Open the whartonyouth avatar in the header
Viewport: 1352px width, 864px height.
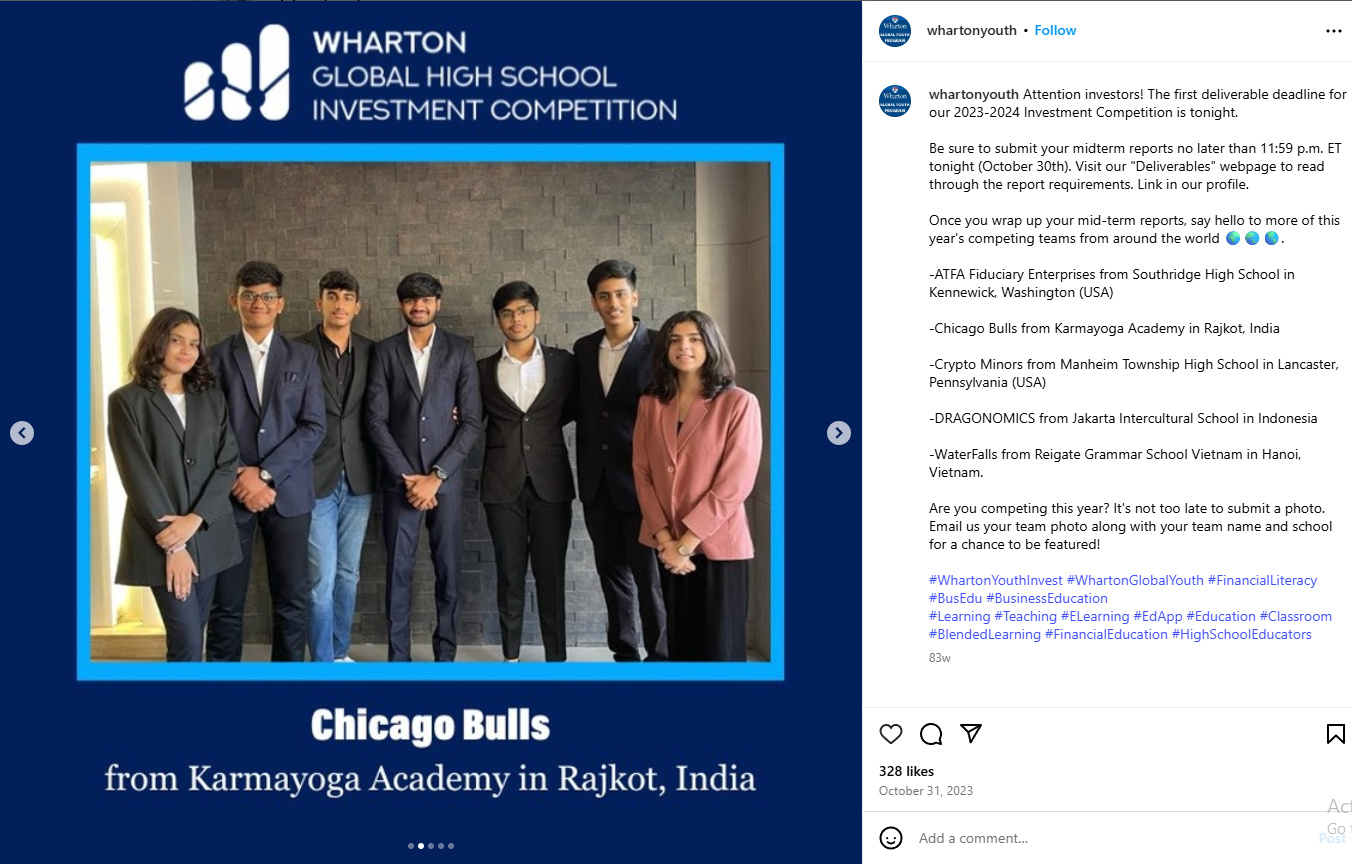(x=895, y=31)
